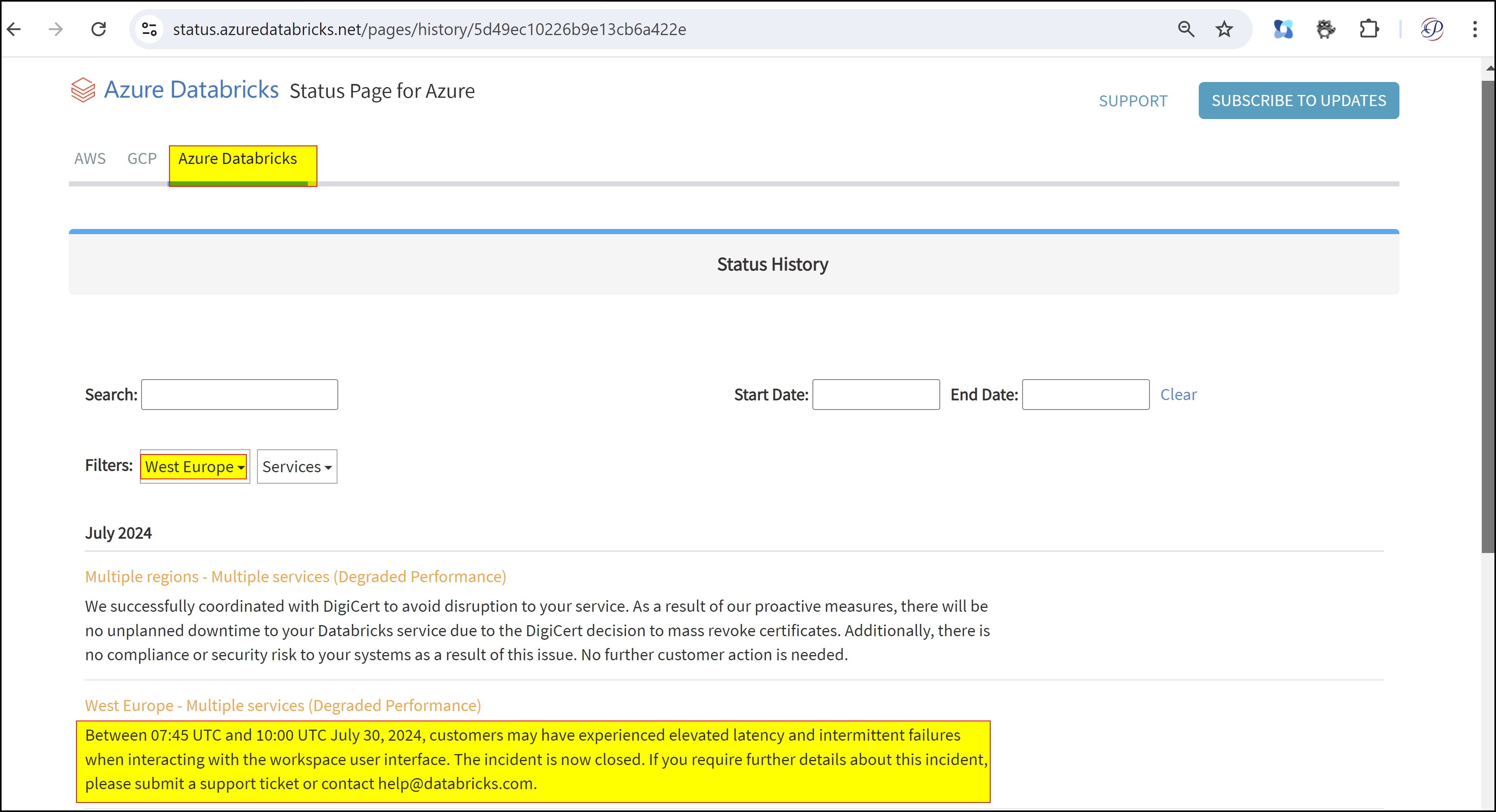This screenshot has height=812, width=1496.
Task: Open the browser profile avatar
Action: point(1431,29)
